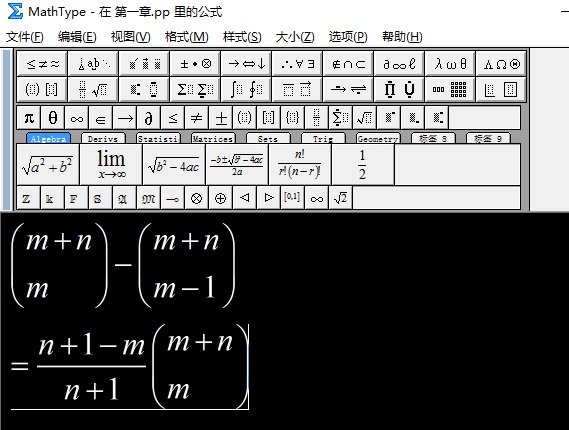Insert the limit x→∞ expression

(111, 164)
